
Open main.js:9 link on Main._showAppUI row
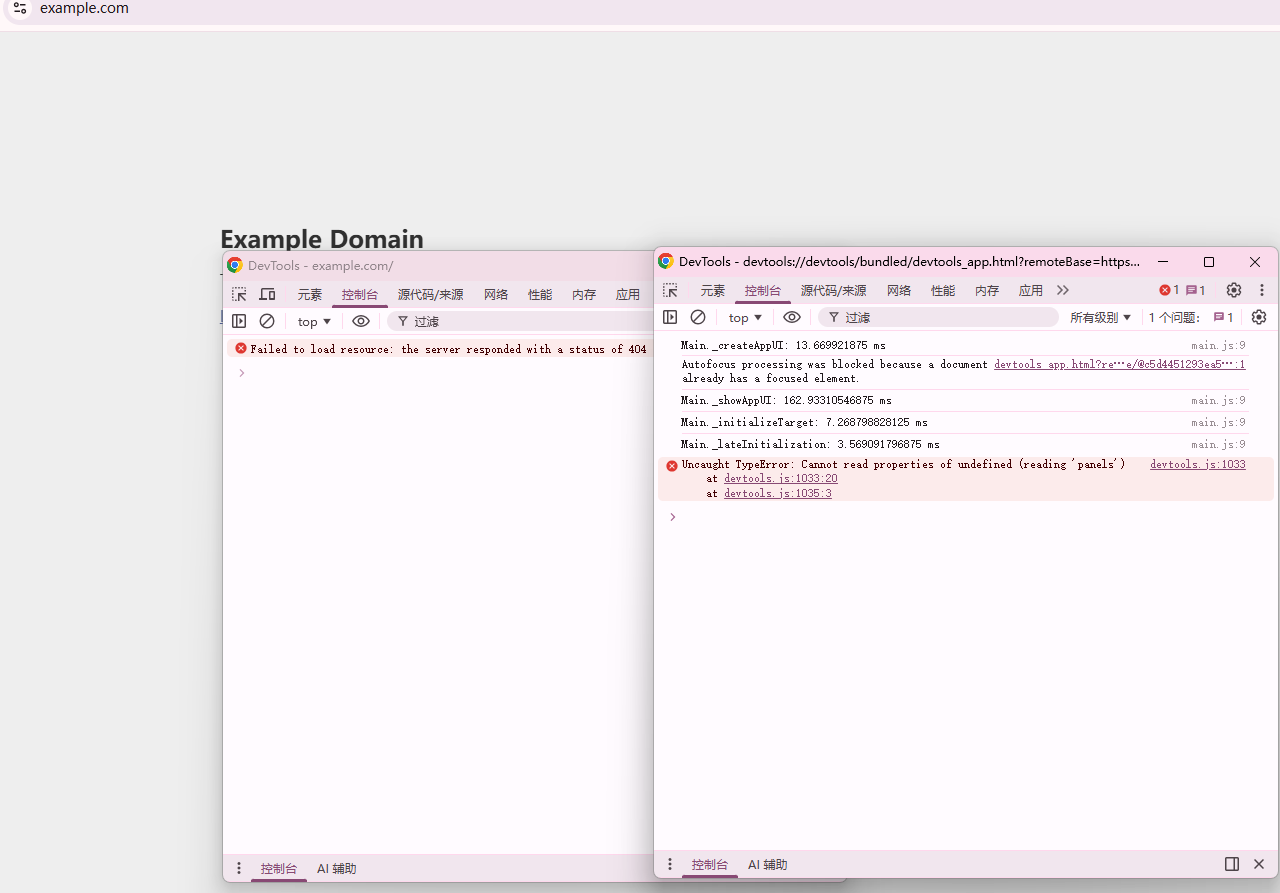pyautogui.click(x=1218, y=400)
